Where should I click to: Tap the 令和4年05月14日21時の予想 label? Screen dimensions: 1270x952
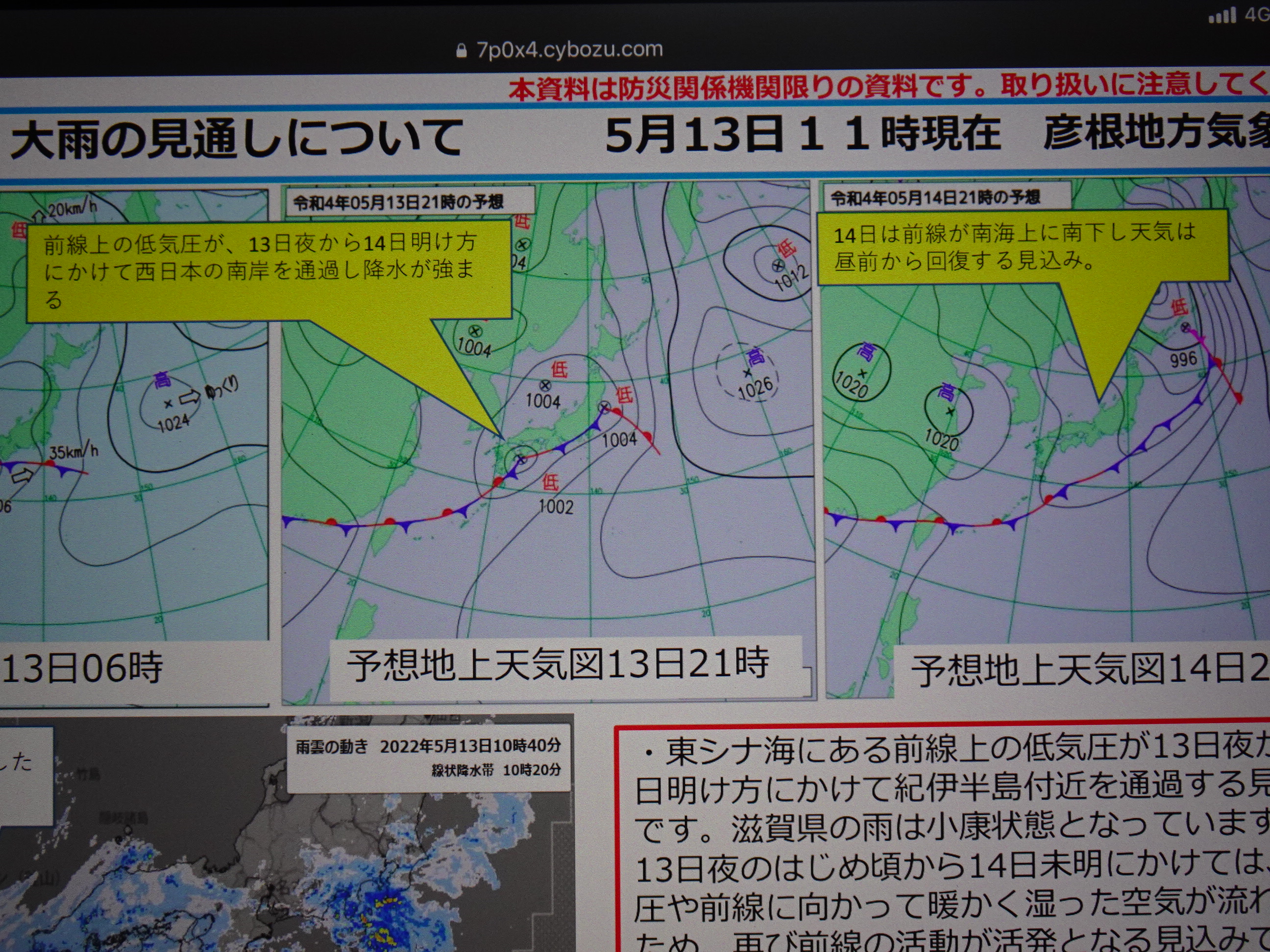click(936, 198)
